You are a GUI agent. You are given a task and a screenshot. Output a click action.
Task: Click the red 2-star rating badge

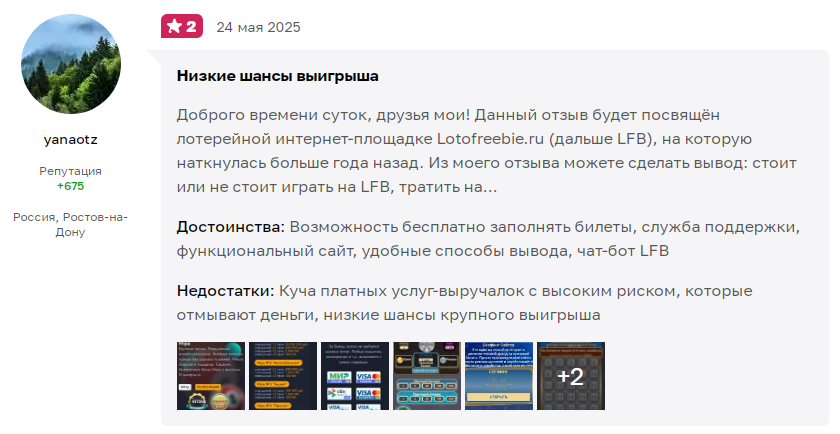(x=182, y=26)
